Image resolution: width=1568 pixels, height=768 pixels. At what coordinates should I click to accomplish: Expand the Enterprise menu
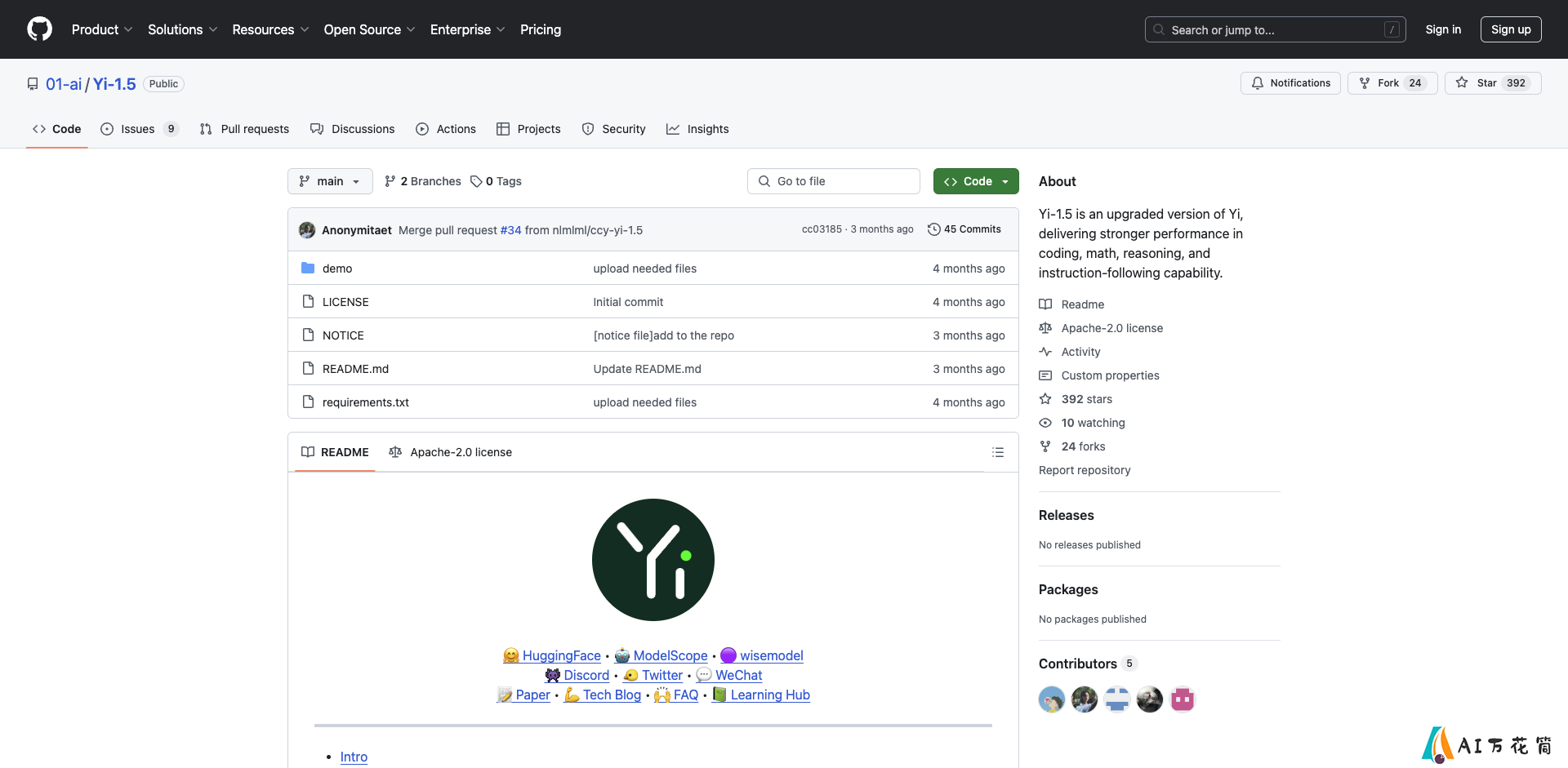click(x=467, y=29)
